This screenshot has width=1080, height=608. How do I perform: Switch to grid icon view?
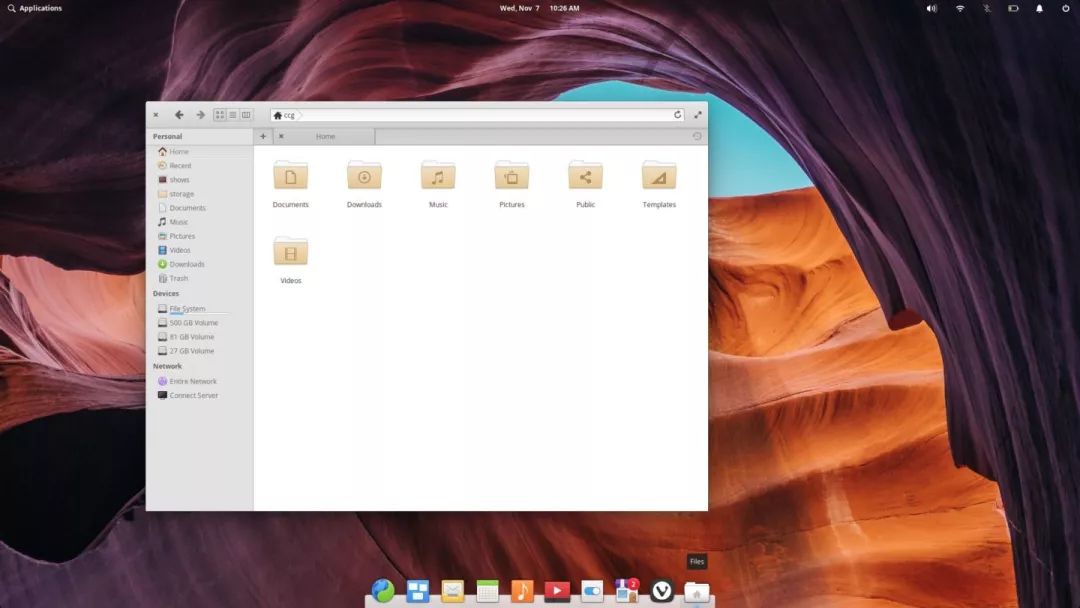coord(220,115)
